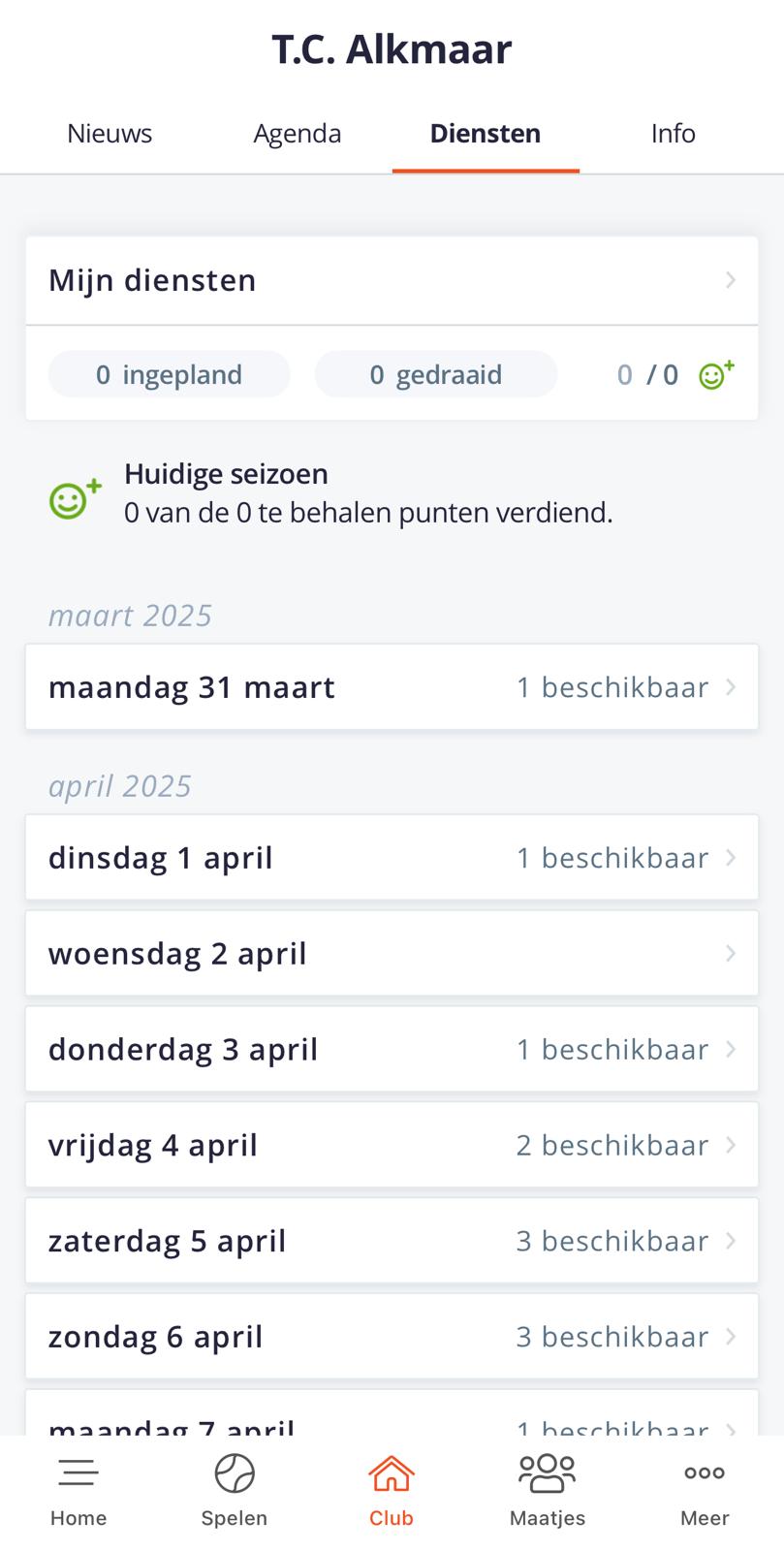784x1551 pixels.
Task: Tap the 0 ingepland pill
Action: pyautogui.click(x=170, y=374)
